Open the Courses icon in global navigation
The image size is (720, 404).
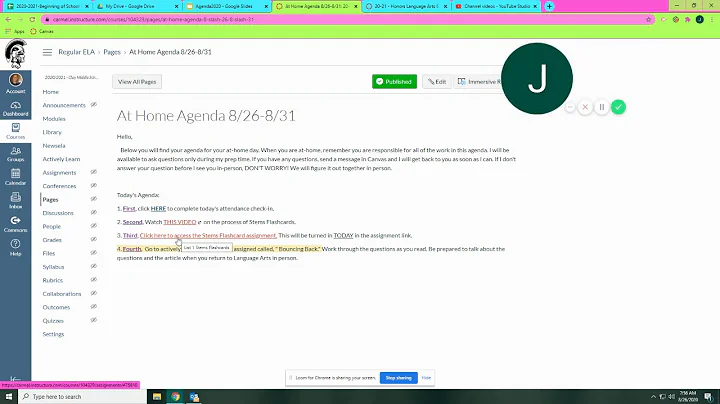pos(16,131)
